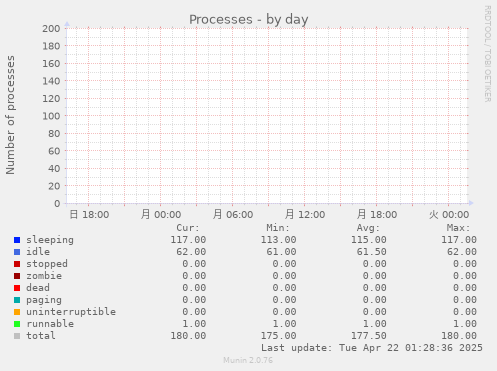This screenshot has height=371, width=497.
Task: Click the 'Avg:' column header
Action: (x=368, y=228)
